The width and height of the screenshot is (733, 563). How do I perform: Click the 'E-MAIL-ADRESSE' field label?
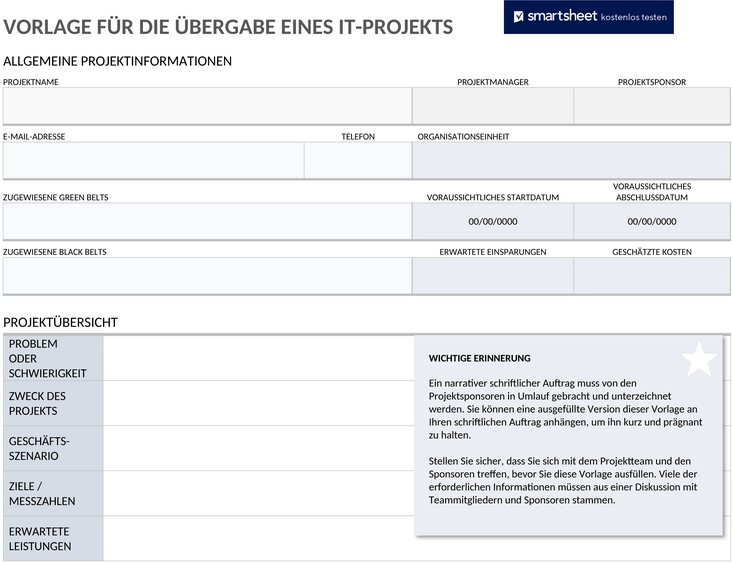click(34, 137)
